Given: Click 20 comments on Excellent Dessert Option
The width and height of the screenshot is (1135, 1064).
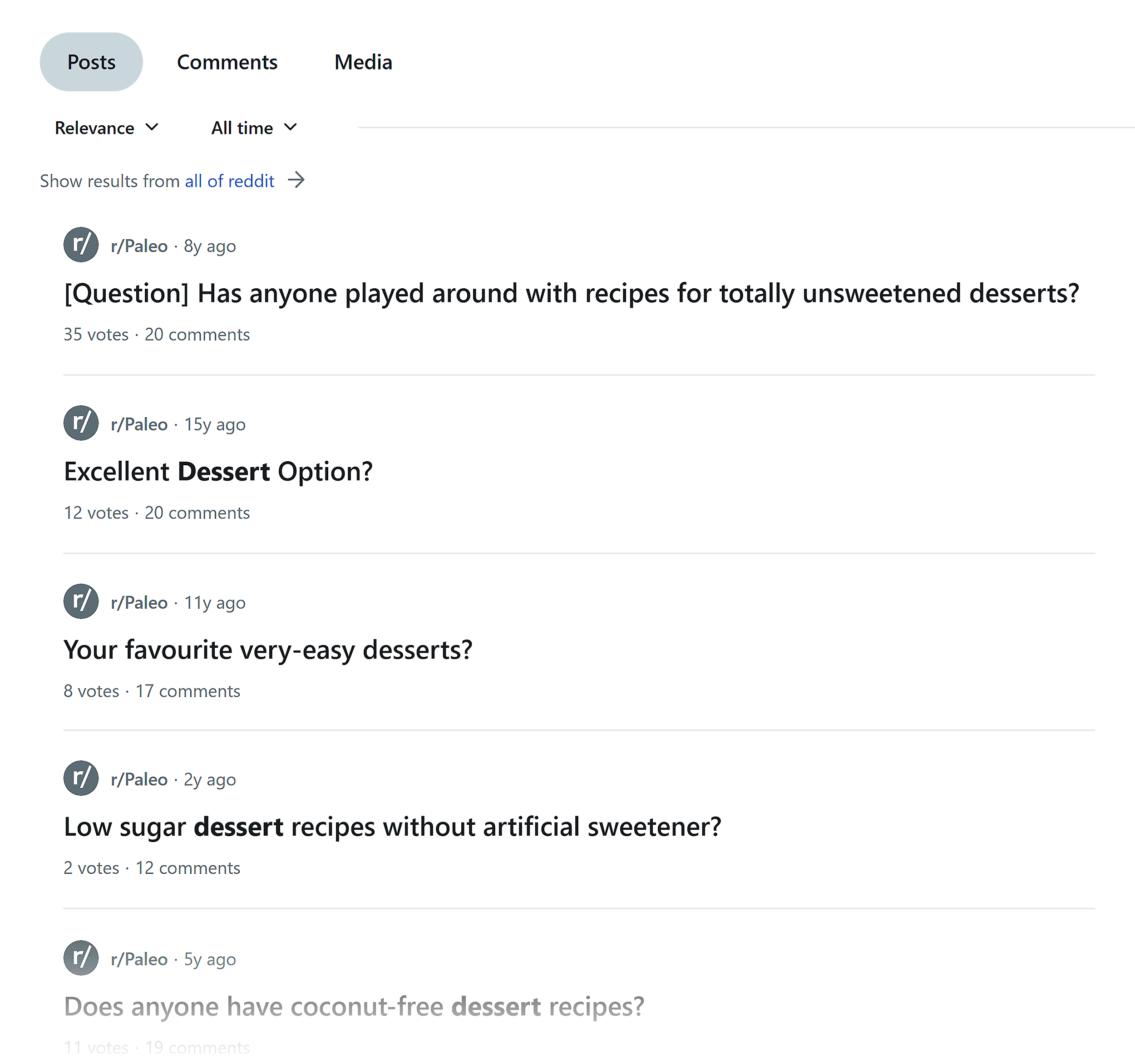Looking at the screenshot, I should click(197, 512).
